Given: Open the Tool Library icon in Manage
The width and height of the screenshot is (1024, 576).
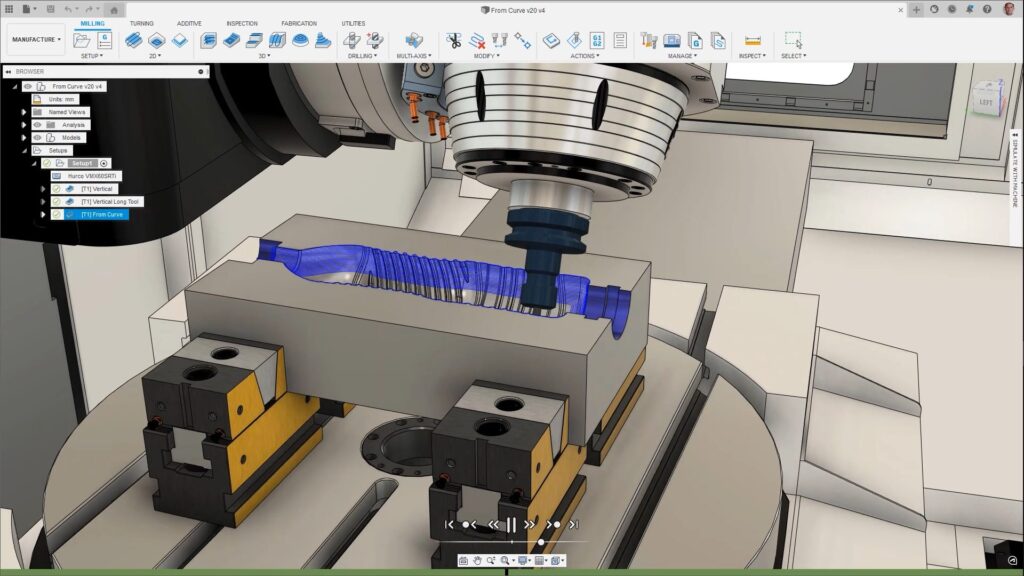Looking at the screenshot, I should pyautogui.click(x=649, y=40).
